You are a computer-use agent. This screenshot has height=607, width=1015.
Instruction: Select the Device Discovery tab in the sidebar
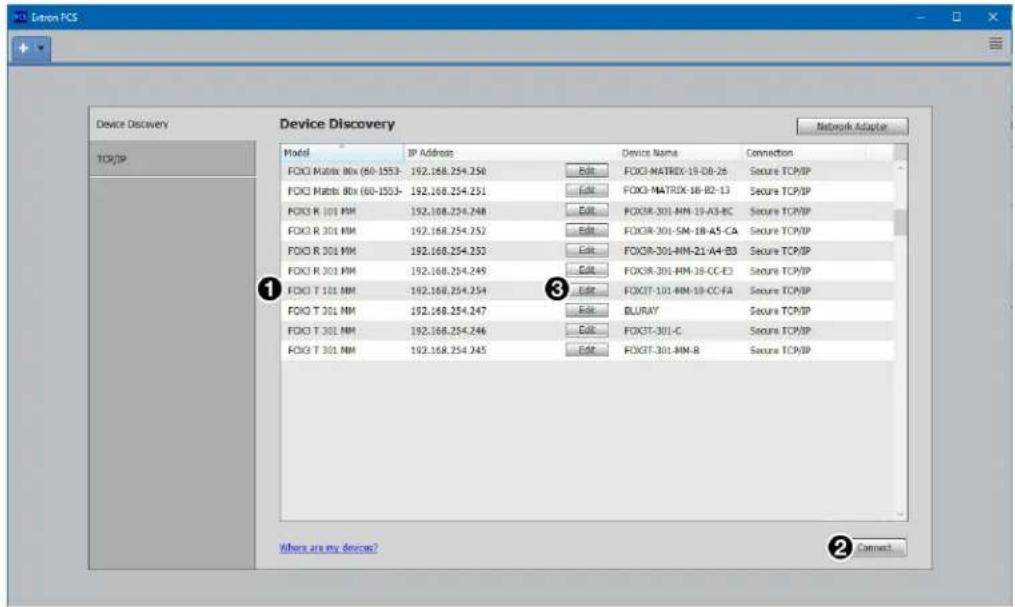pyautogui.click(x=172, y=124)
